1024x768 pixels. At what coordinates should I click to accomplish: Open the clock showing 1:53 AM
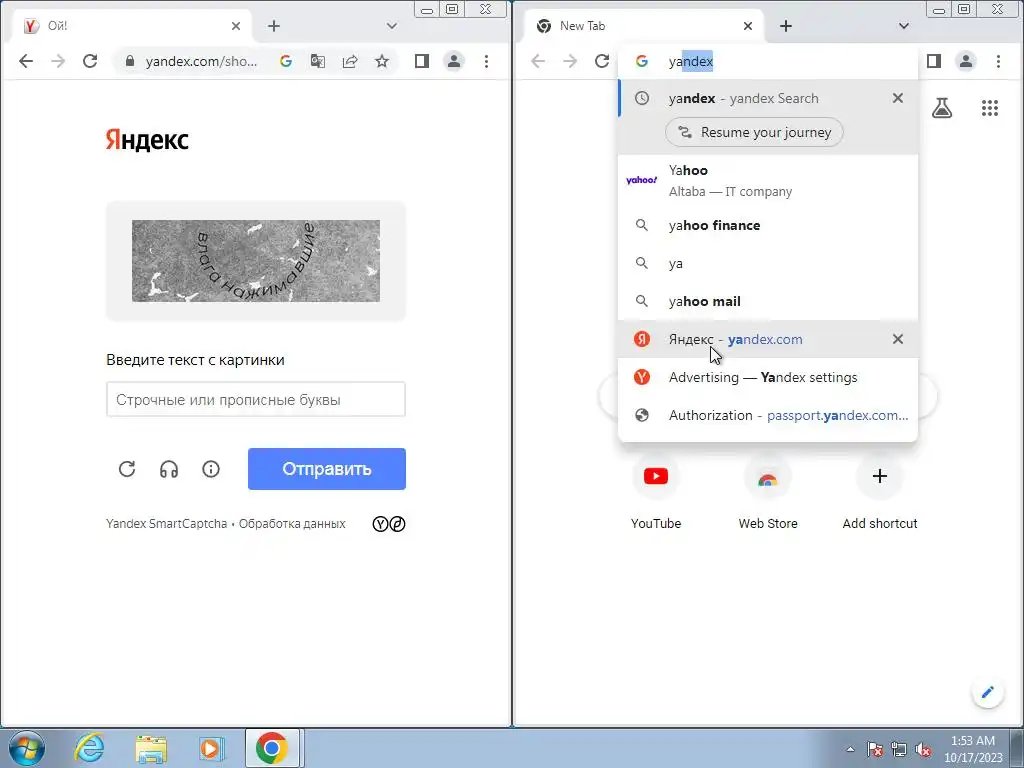(973, 749)
